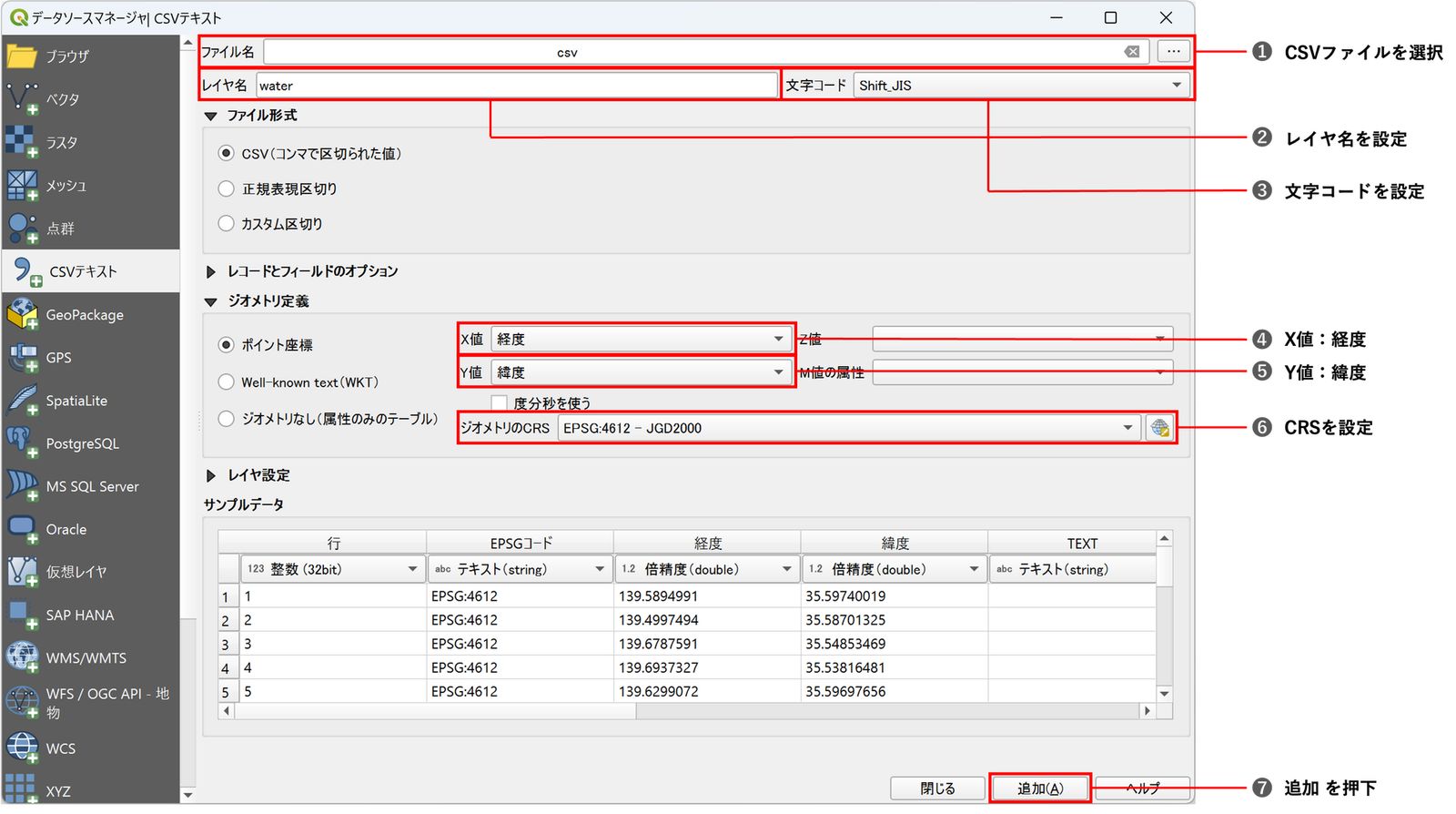Image resolution: width=1456 pixels, height=814 pixels.
Task: Collapse the ジオメトリ定義 section
Action: pyautogui.click(x=211, y=301)
